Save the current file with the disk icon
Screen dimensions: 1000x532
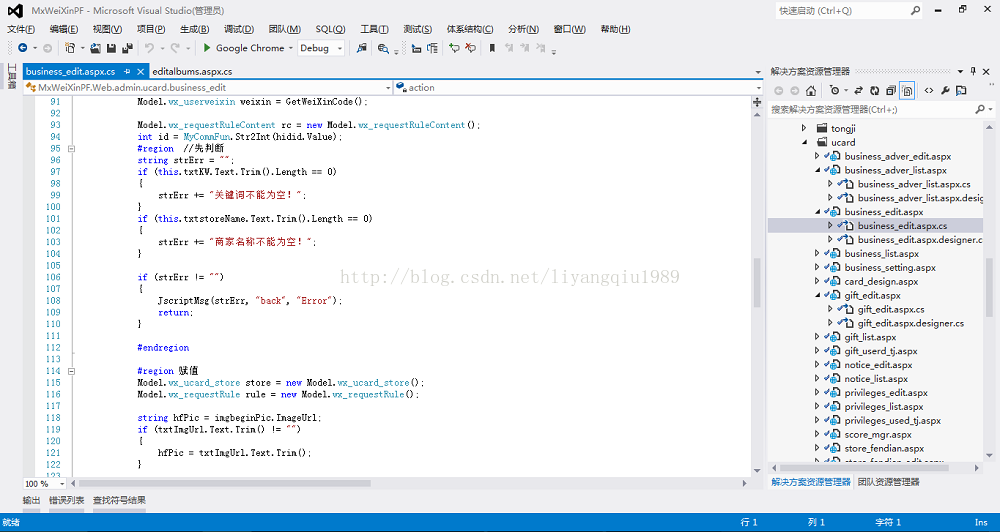[111, 48]
